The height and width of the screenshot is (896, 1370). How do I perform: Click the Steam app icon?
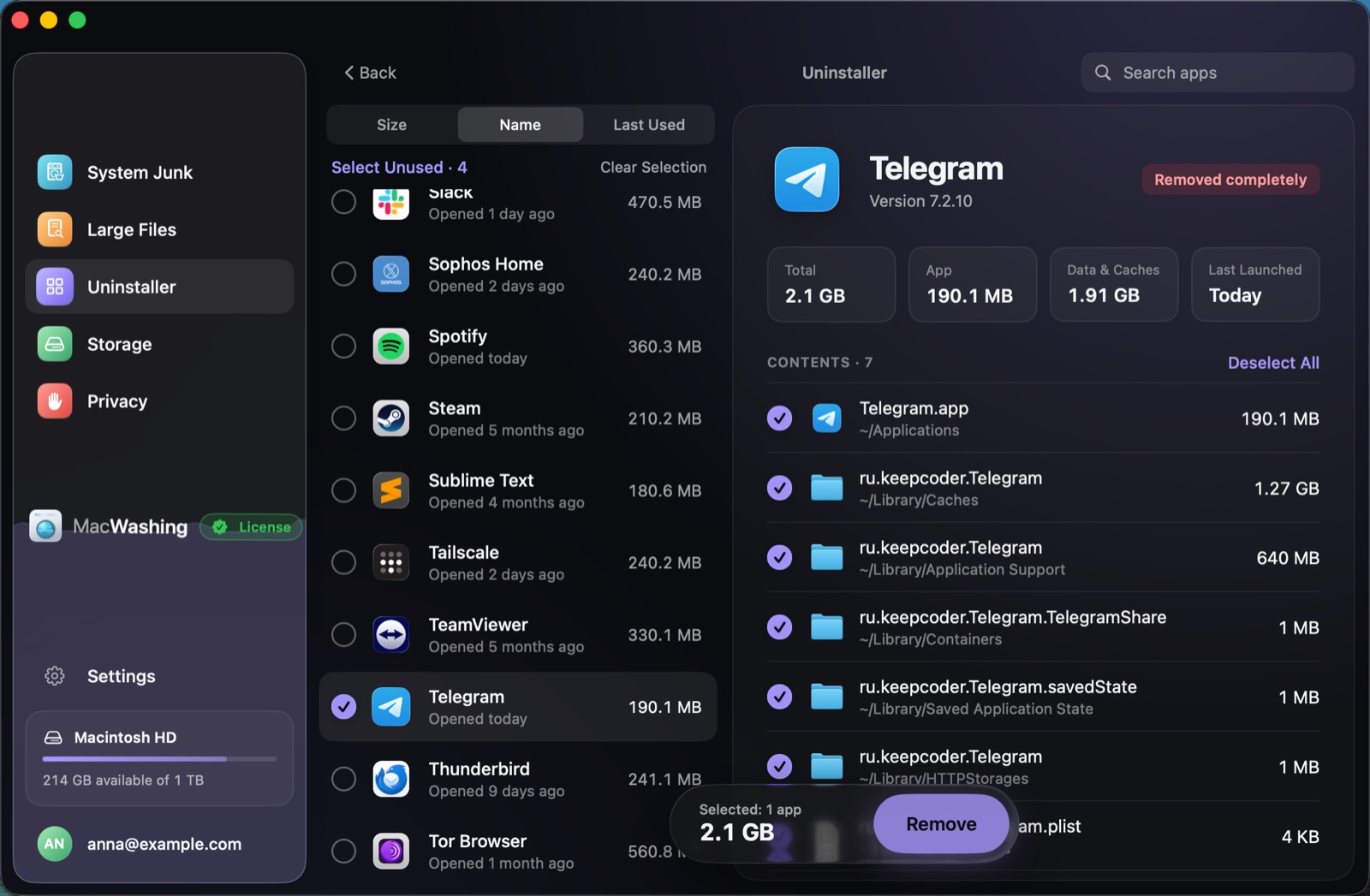click(x=391, y=418)
